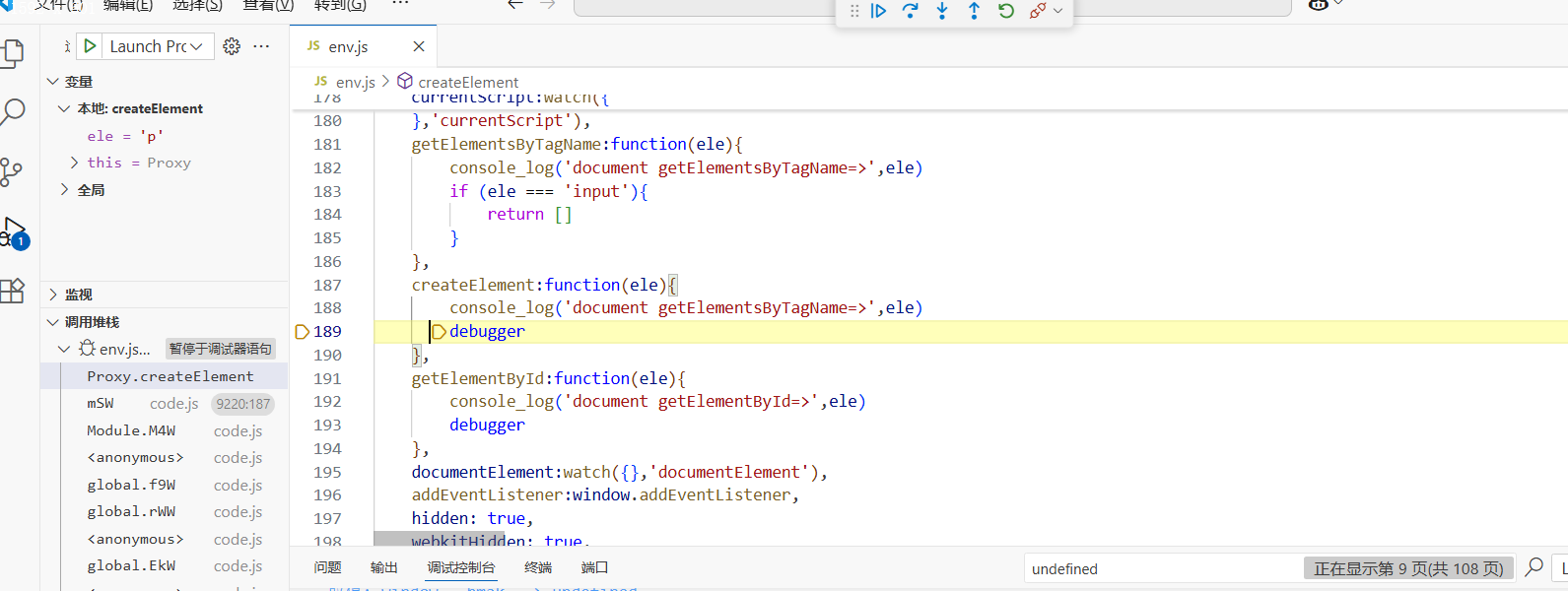Click the debug console filter input field

[x=1163, y=568]
